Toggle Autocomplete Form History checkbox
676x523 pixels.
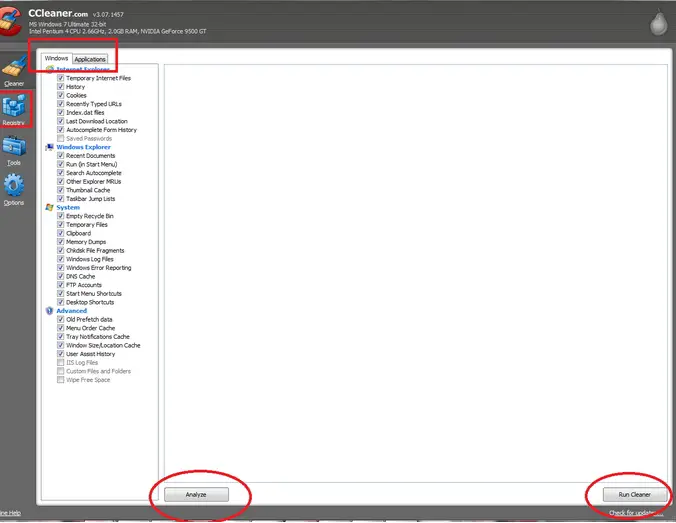(61, 130)
